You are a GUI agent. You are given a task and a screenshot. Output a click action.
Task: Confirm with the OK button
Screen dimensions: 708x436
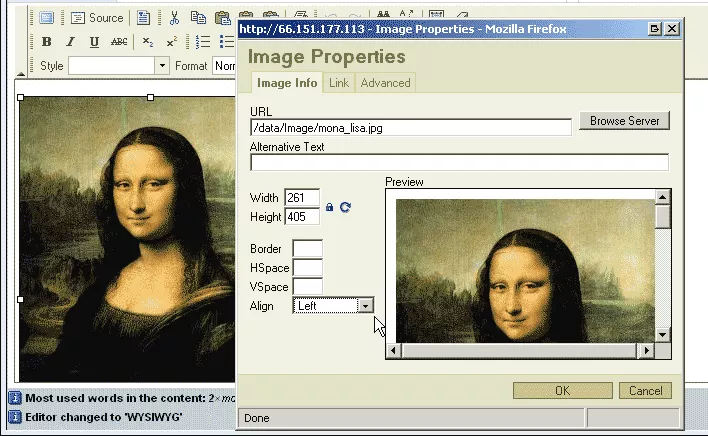pos(563,390)
